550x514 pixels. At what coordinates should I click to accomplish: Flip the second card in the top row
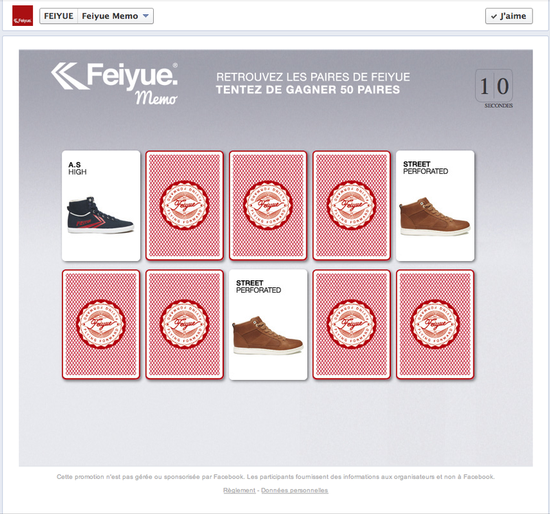[x=185, y=206]
